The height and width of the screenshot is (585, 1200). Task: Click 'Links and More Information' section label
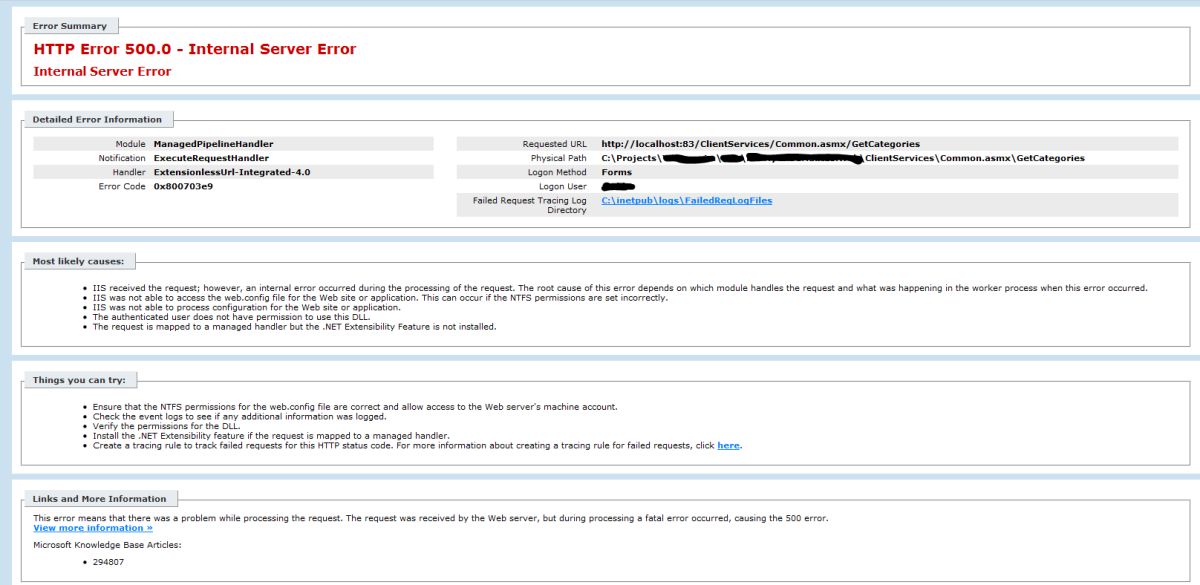click(x=100, y=498)
